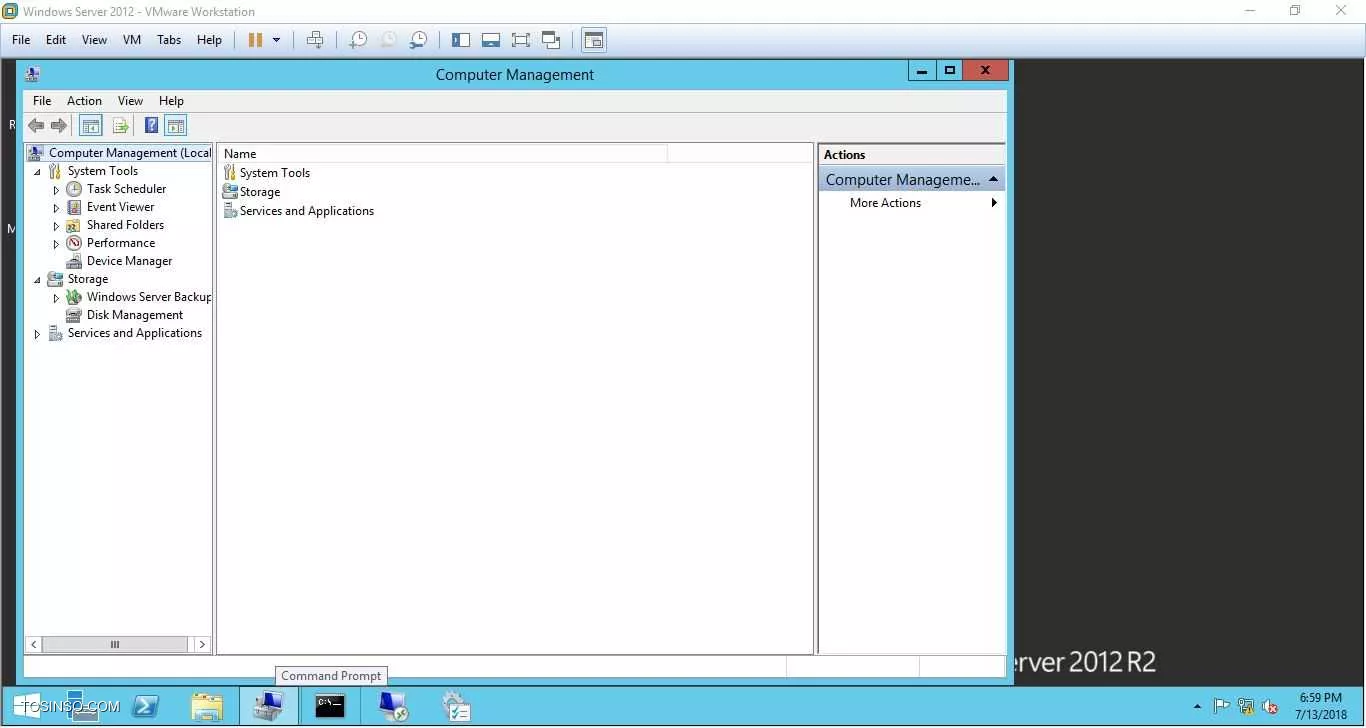Take a snapshot with the clock-plus icon
Screen dimensions: 1366x728
[x=358, y=40]
